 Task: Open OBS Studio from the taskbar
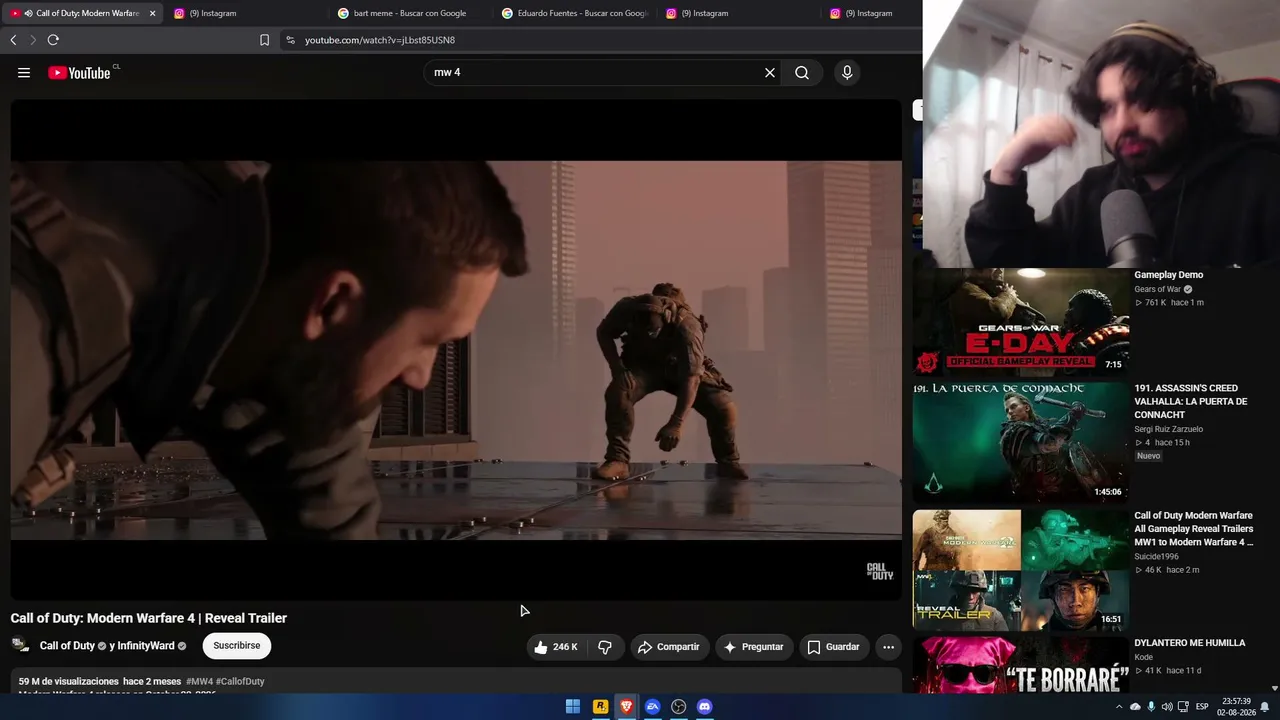pos(678,707)
